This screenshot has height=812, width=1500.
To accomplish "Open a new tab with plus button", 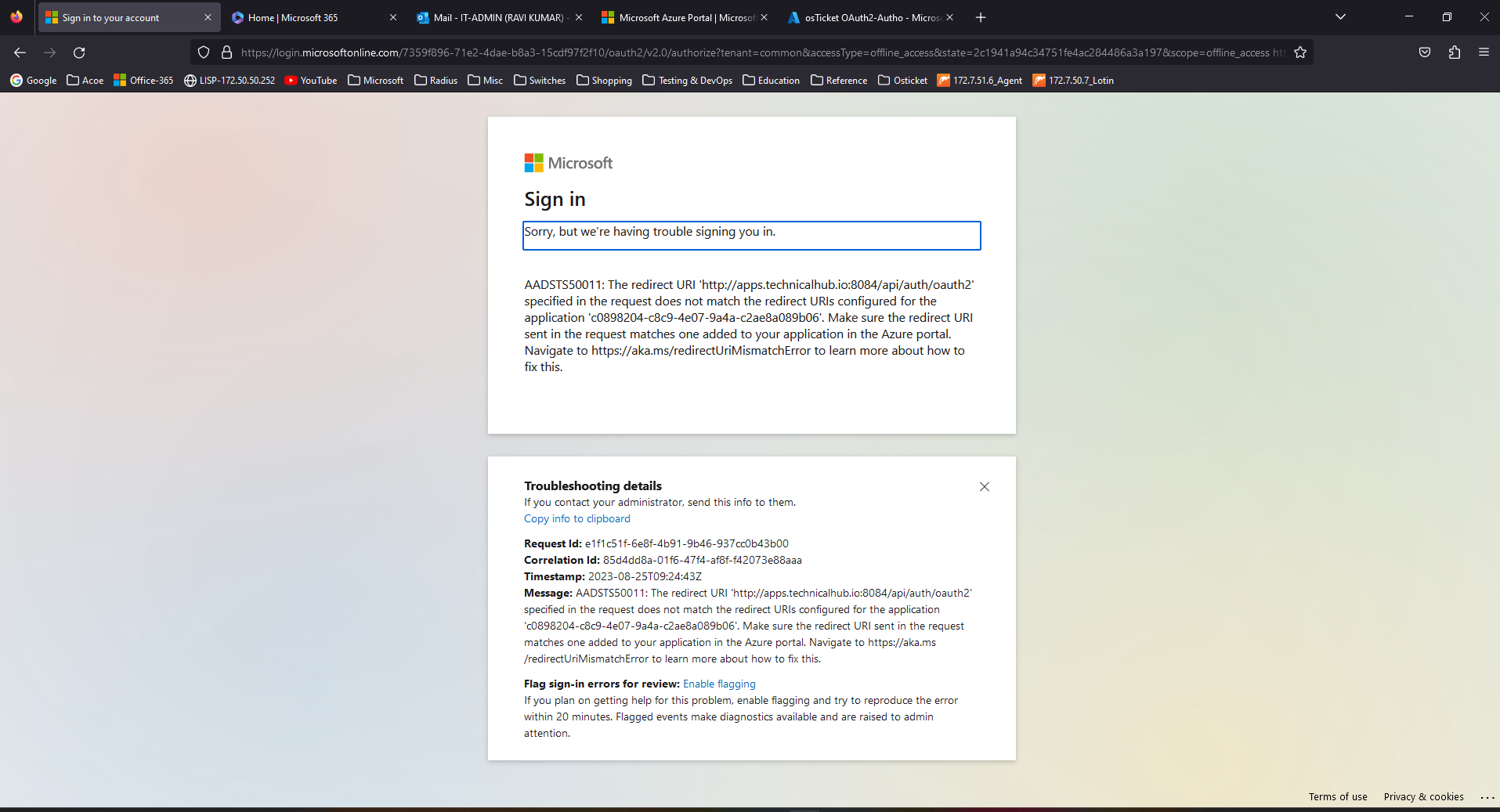I will coord(981,17).
